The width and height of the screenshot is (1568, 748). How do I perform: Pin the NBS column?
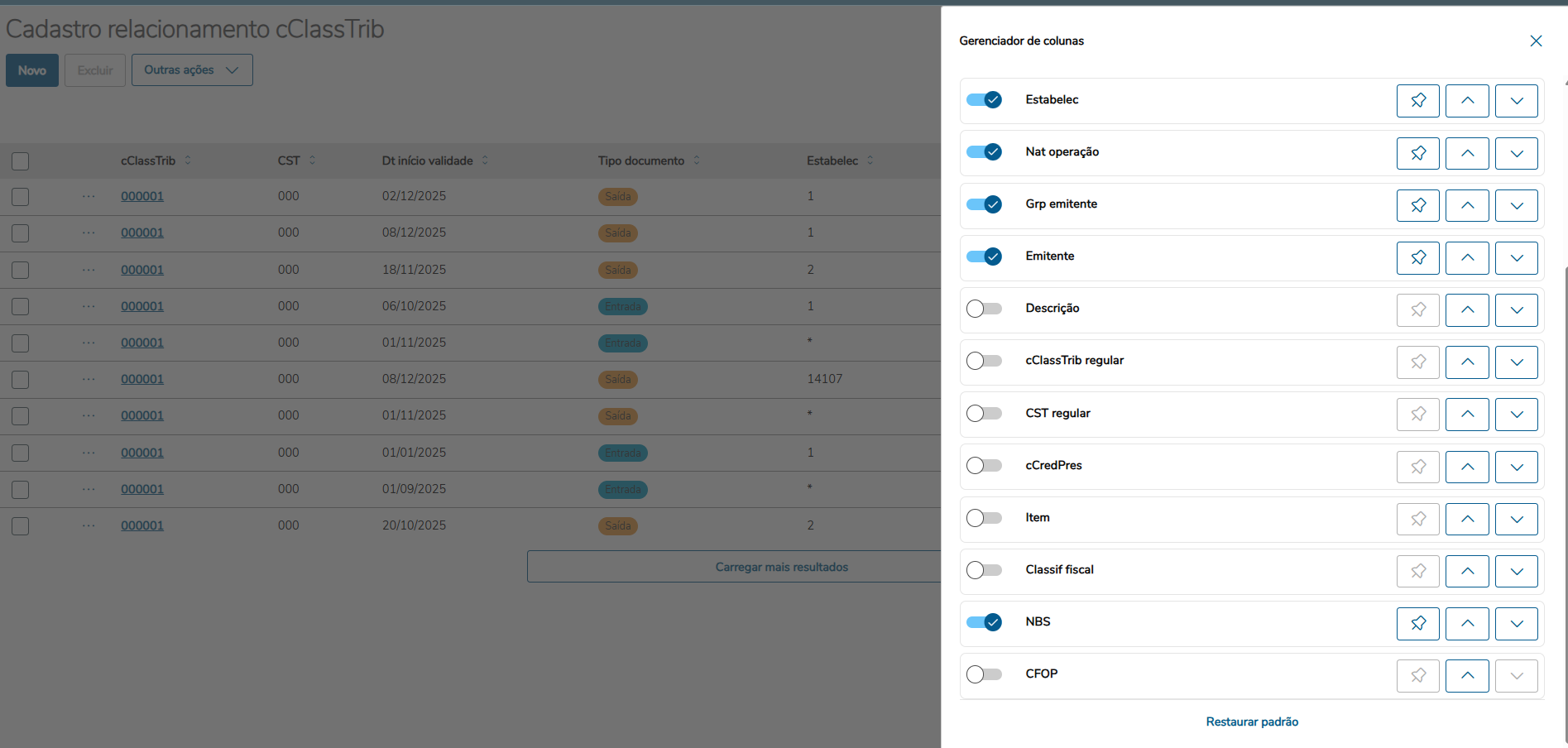[x=1417, y=623]
